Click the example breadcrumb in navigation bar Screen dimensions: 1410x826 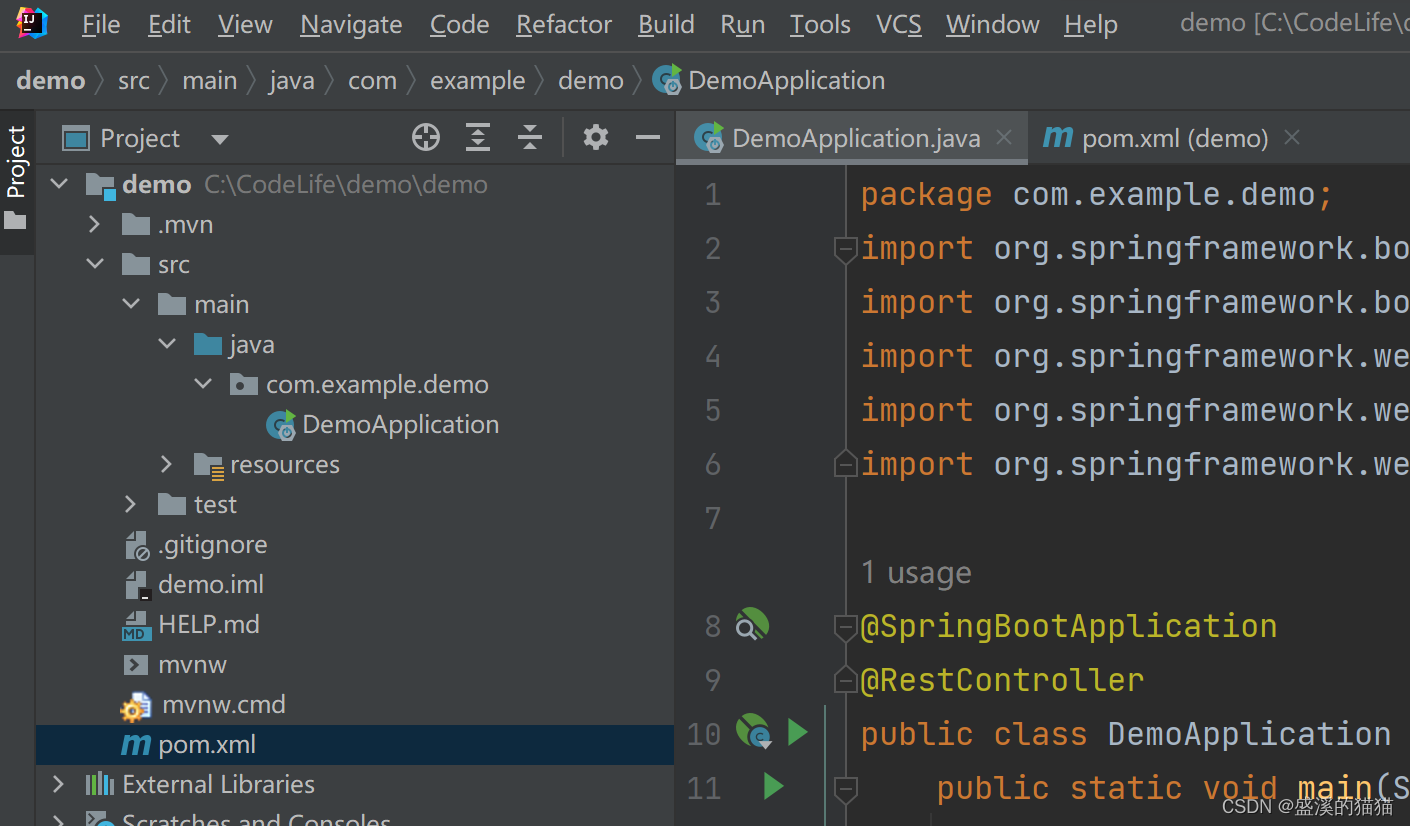point(477,80)
